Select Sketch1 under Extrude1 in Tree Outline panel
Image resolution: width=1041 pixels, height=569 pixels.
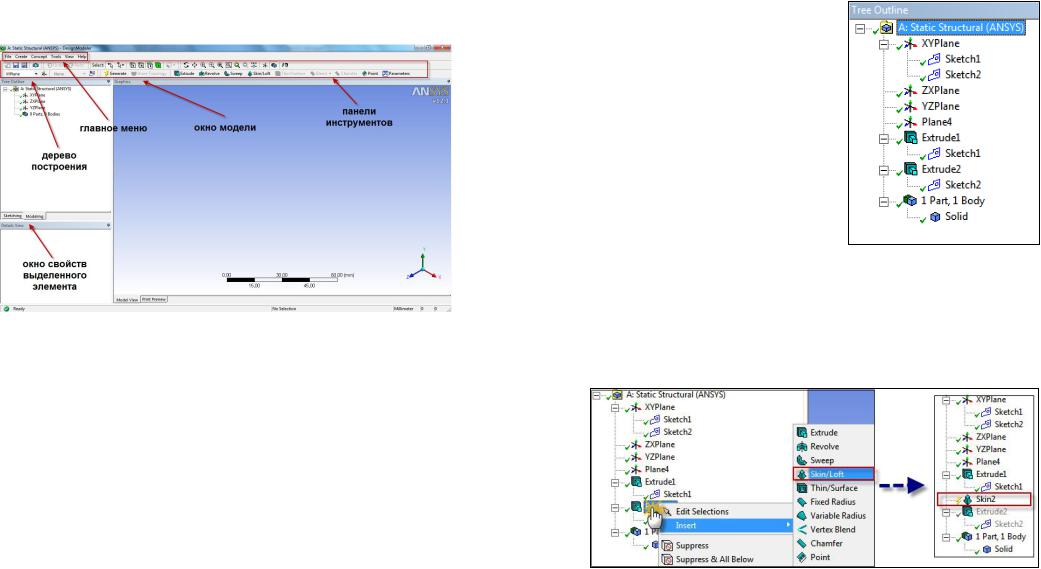pyautogui.click(x=963, y=153)
